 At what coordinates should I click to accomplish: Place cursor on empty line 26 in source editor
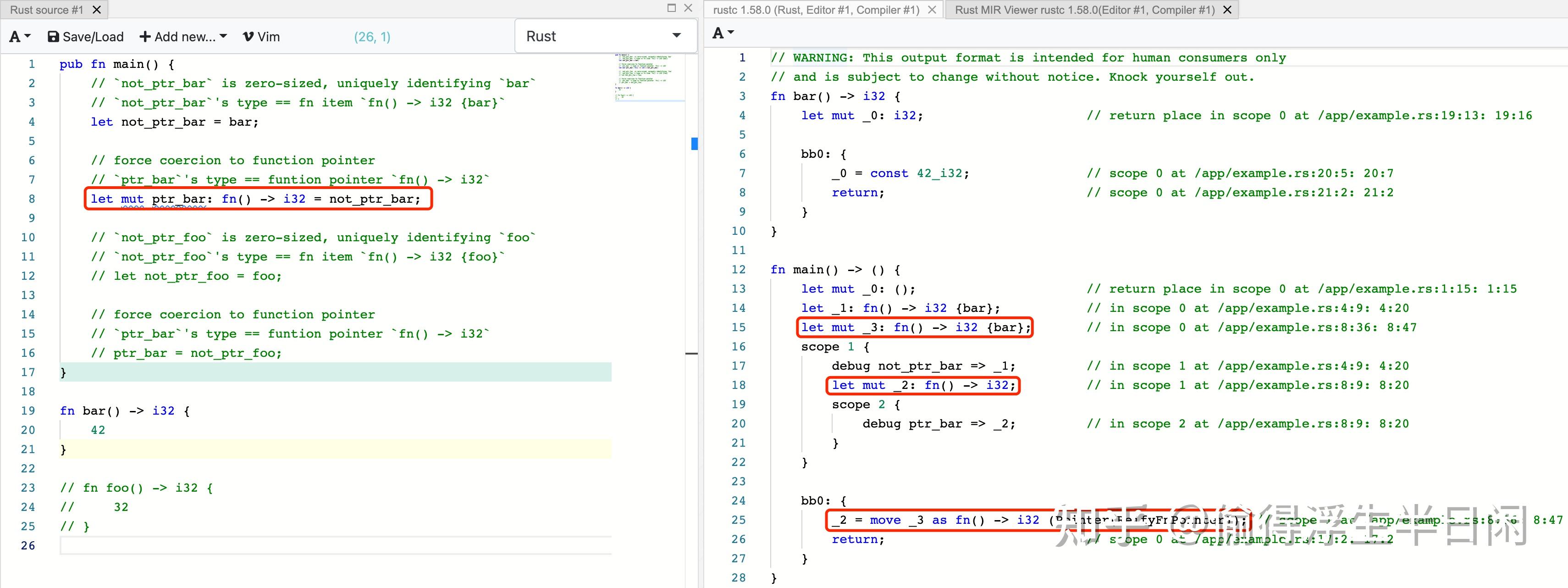[336, 545]
